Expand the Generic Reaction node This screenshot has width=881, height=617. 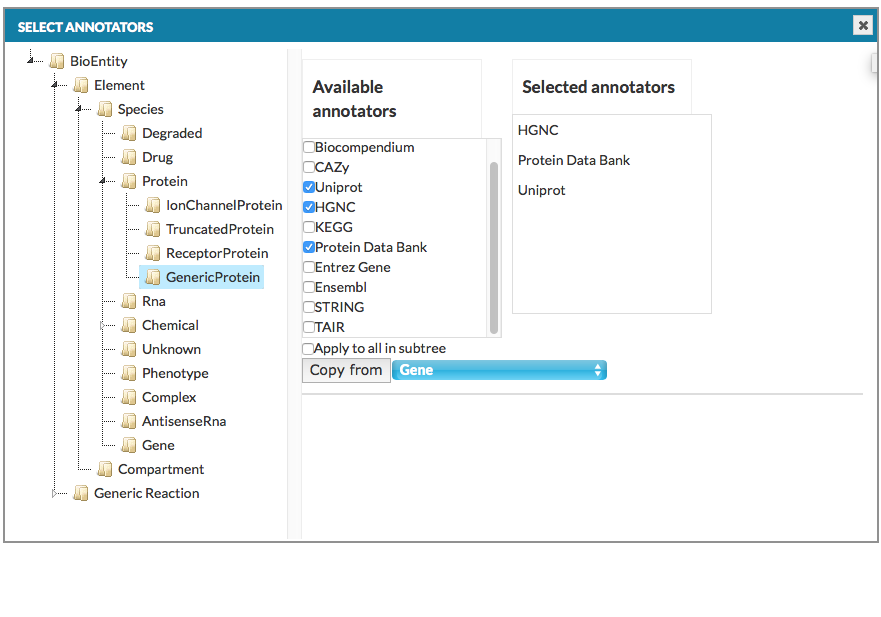(x=56, y=493)
